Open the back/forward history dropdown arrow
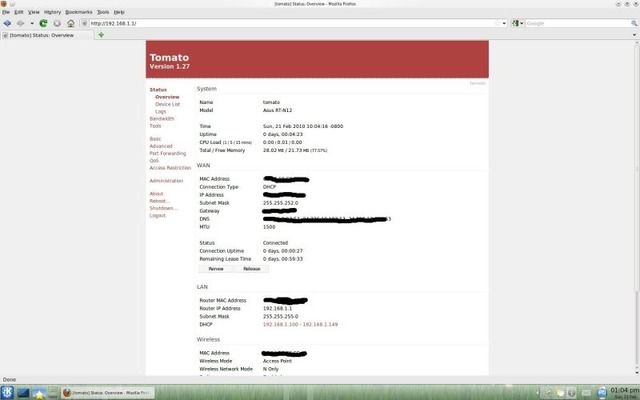 (32, 23)
